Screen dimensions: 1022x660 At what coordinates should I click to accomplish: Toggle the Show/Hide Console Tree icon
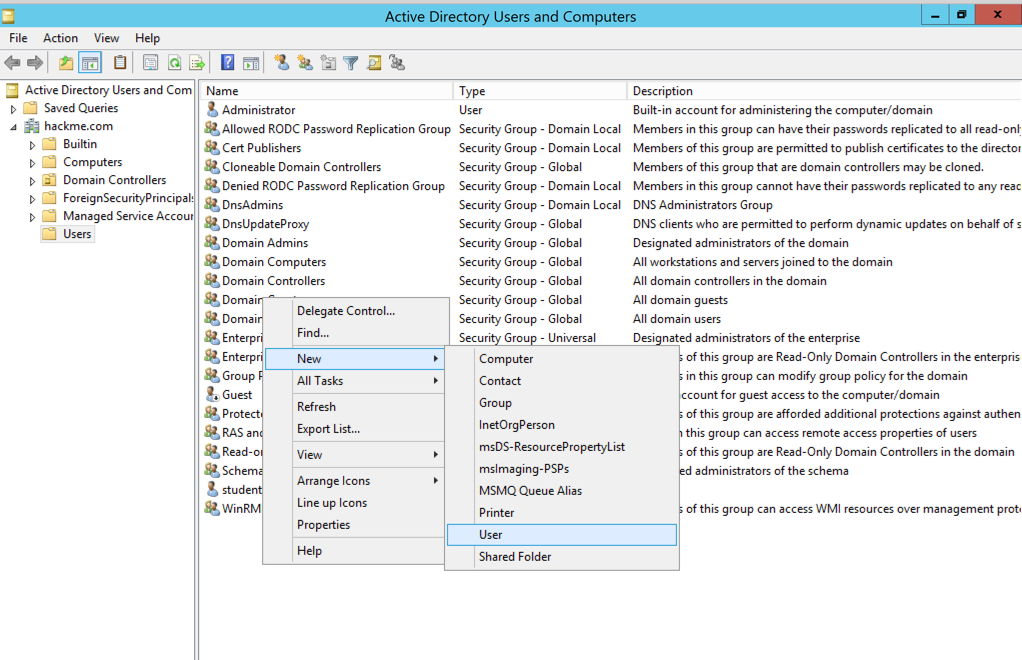click(91, 63)
